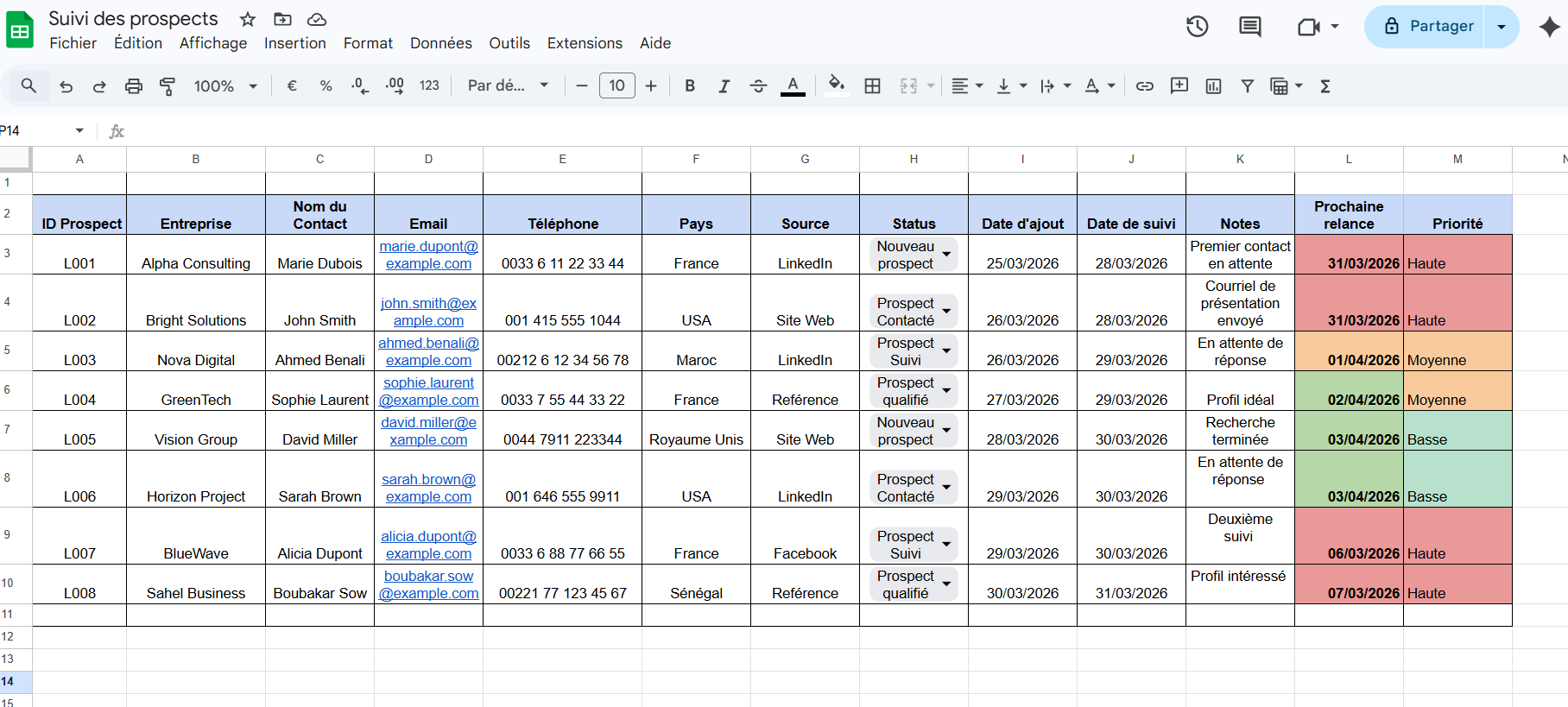Star the Suivi des prospects document

click(248, 19)
